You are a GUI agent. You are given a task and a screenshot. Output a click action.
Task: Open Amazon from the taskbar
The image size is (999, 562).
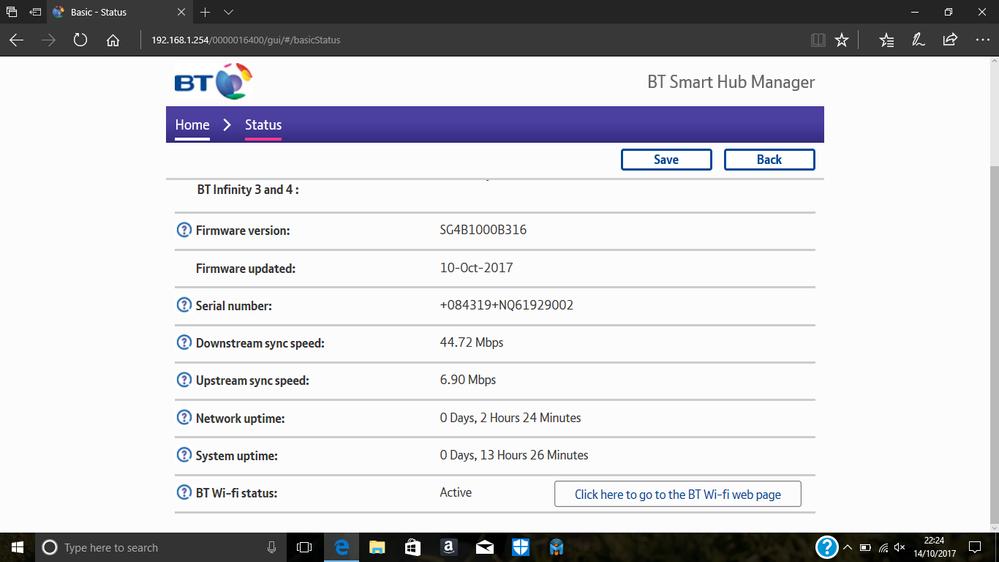(x=449, y=547)
